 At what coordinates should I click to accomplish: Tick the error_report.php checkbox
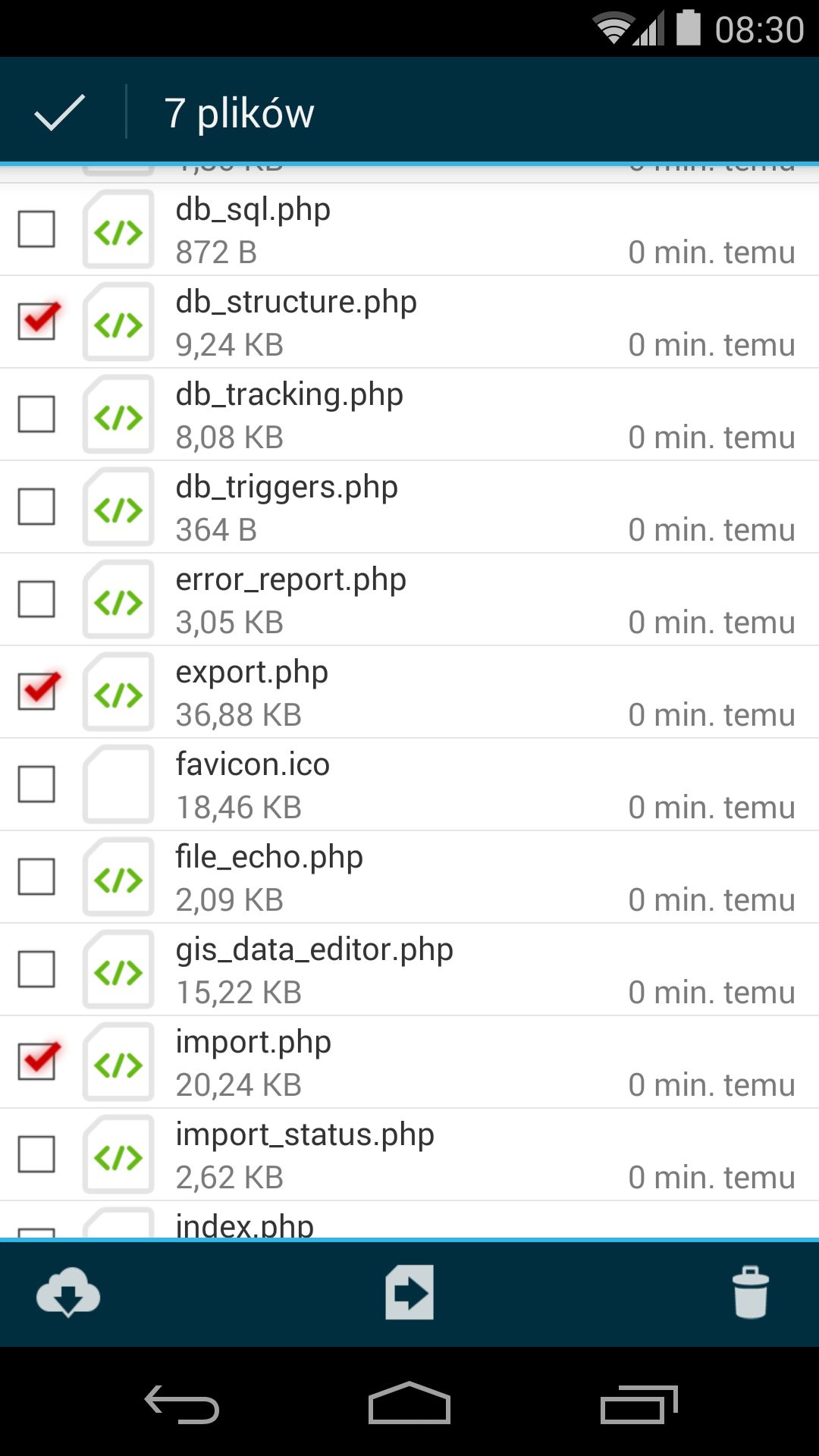point(36,599)
